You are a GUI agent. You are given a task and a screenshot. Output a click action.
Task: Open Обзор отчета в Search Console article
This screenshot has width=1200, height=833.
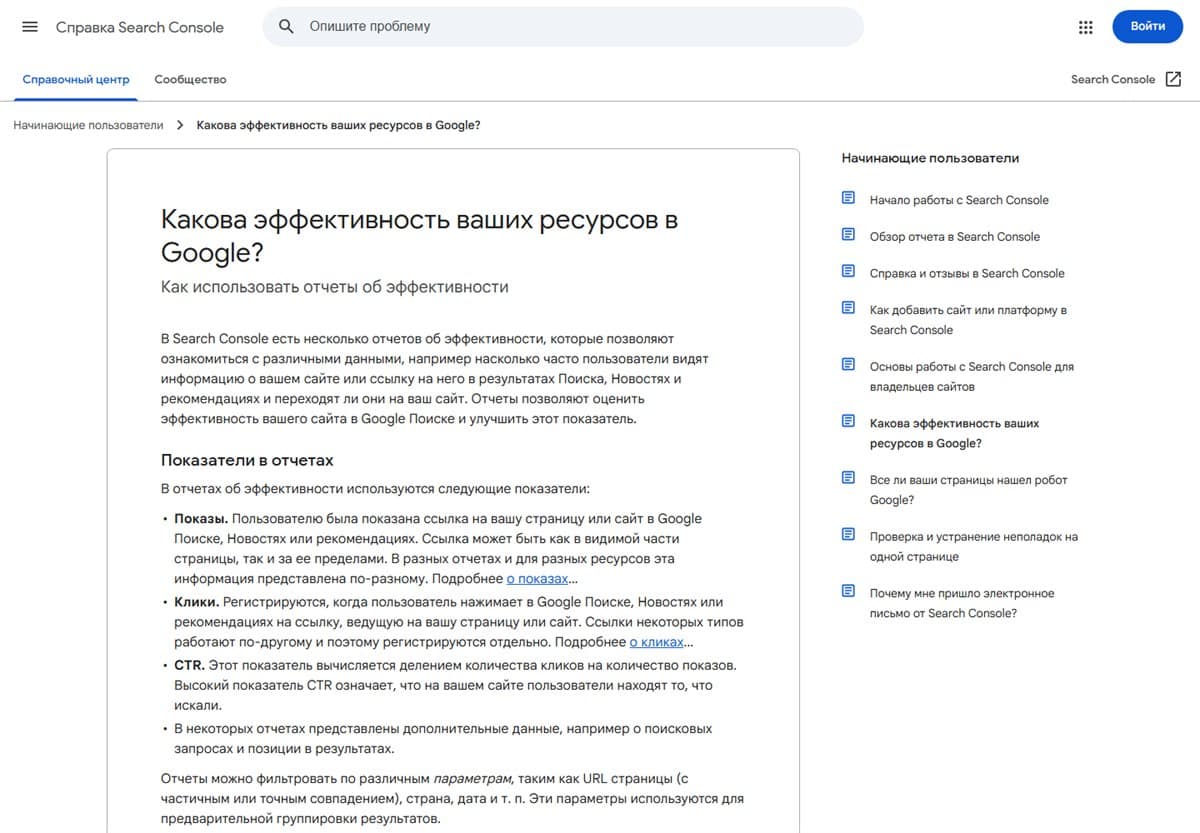pos(954,237)
